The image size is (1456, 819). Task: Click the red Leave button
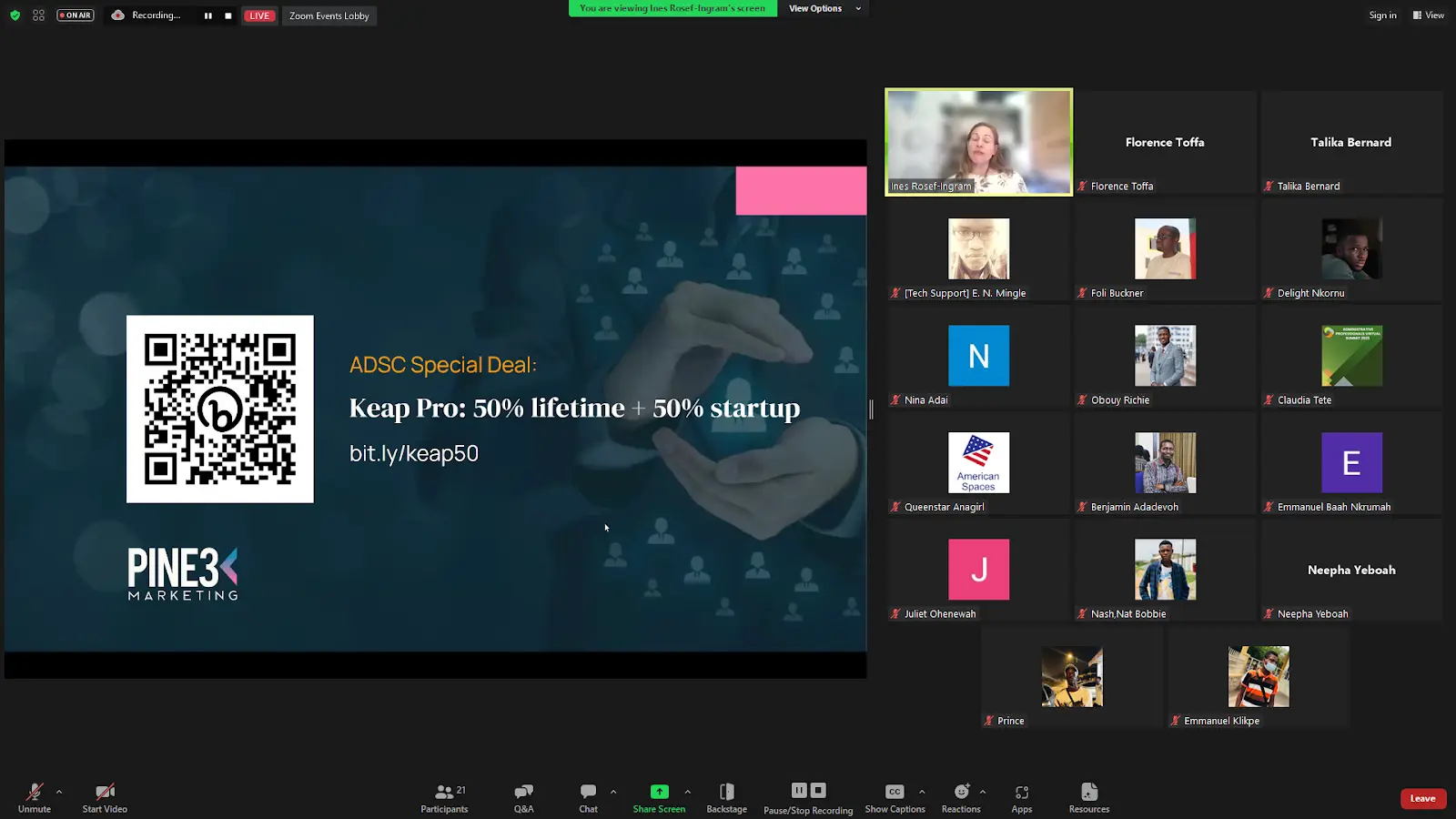pos(1422,798)
